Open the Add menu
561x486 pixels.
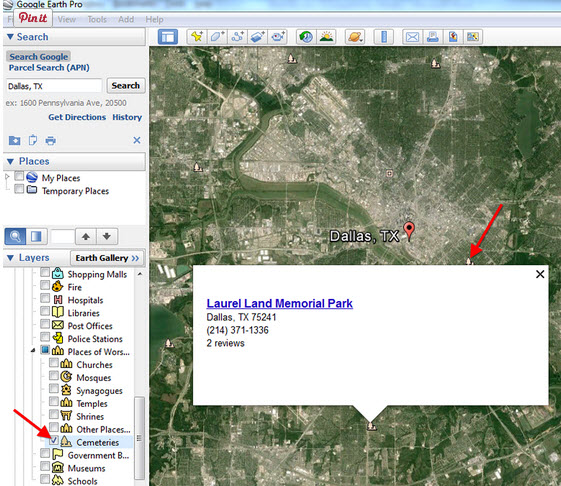click(x=126, y=19)
